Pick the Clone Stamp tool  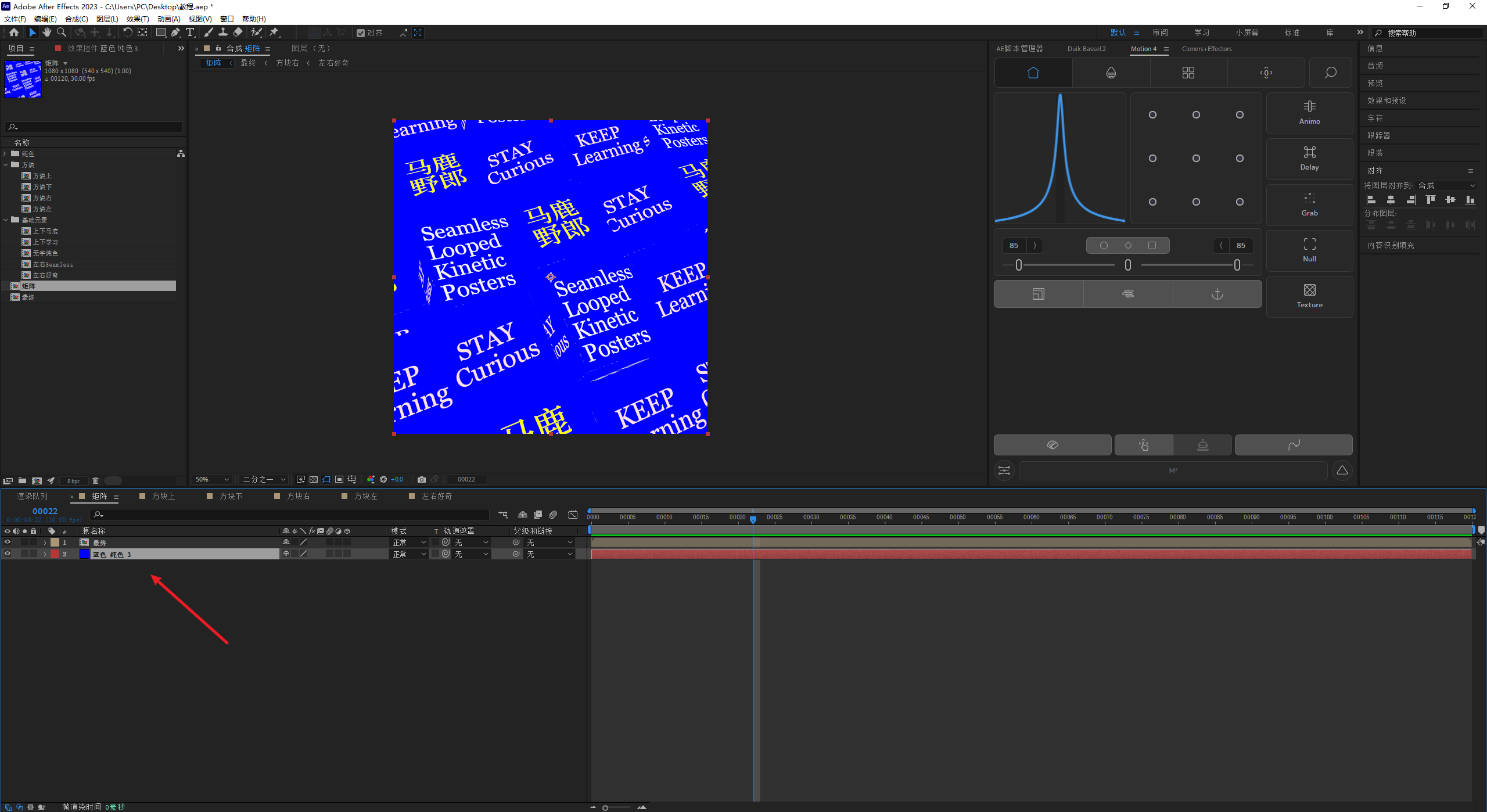pyautogui.click(x=223, y=33)
